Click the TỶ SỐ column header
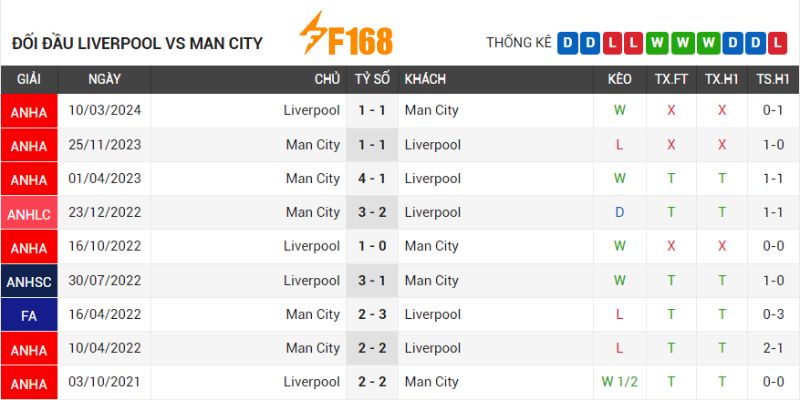Screen dimensions: 800x400 pyautogui.click(x=372, y=79)
